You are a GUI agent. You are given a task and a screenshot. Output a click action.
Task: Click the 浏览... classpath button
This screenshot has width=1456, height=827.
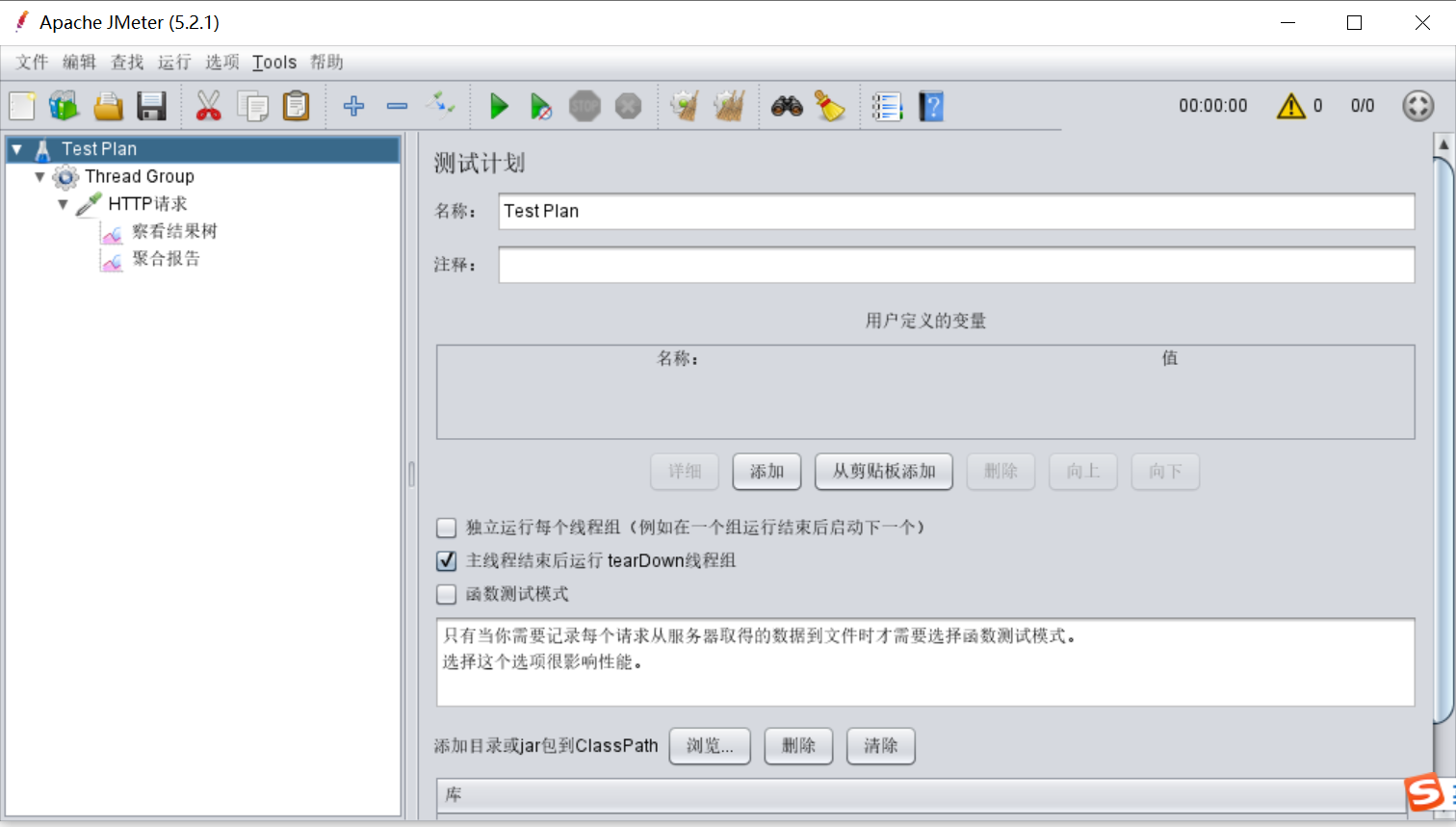[x=710, y=746]
